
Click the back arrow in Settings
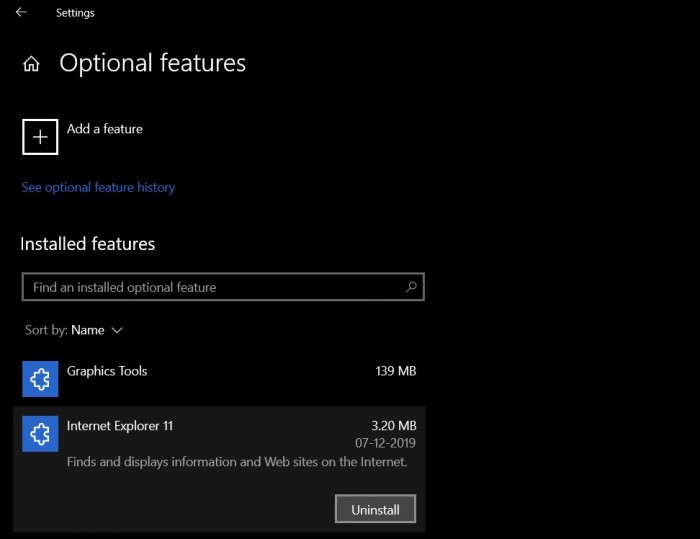pos(21,13)
